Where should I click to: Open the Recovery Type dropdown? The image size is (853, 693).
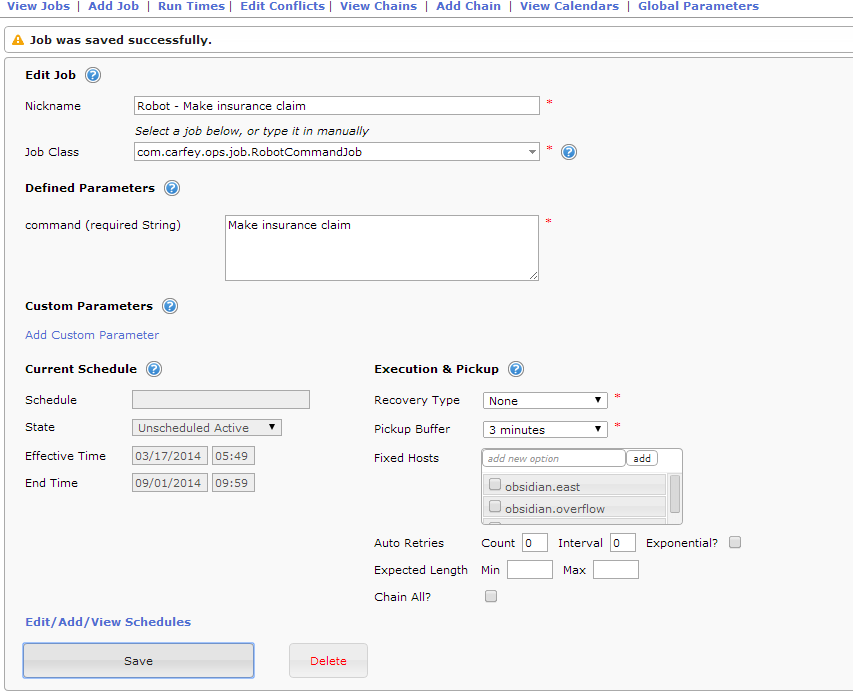point(545,400)
